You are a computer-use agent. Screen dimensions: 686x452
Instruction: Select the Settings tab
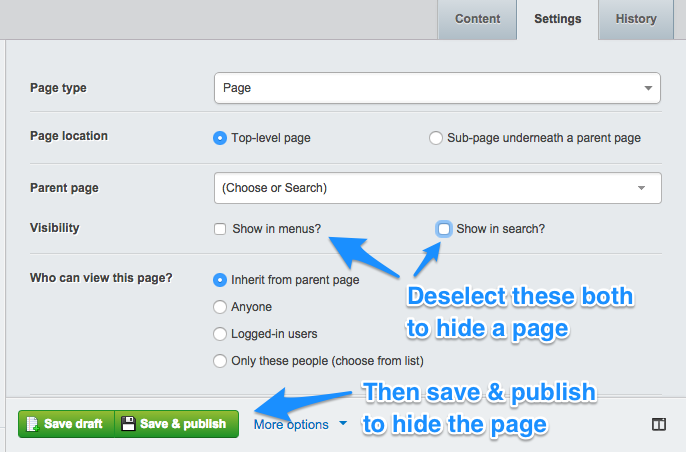(557, 19)
